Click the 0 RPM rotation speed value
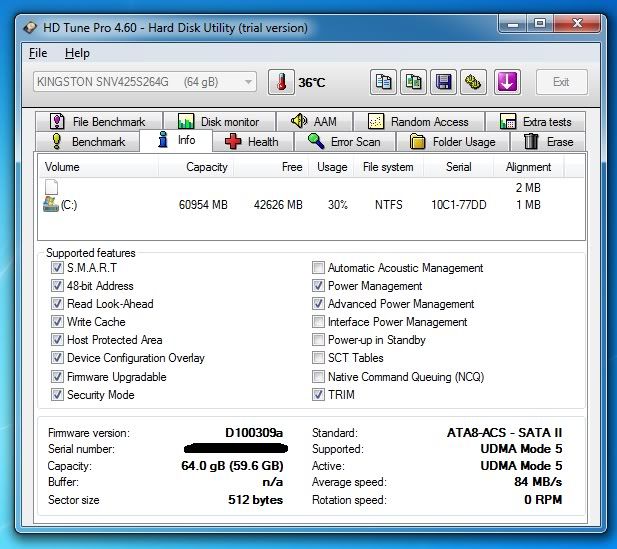Screen dimensions: 617x549 coord(543,500)
